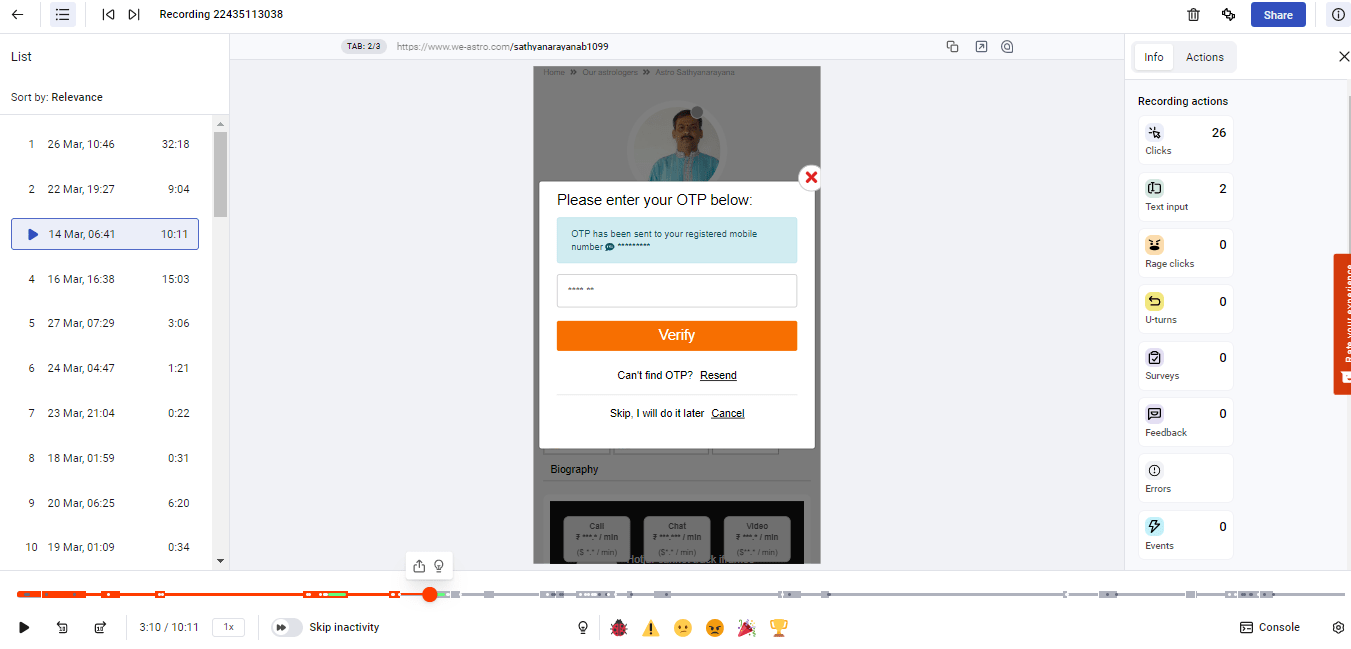Delete this recording with the trash icon
The height and width of the screenshot is (649, 1351).
point(1193,15)
